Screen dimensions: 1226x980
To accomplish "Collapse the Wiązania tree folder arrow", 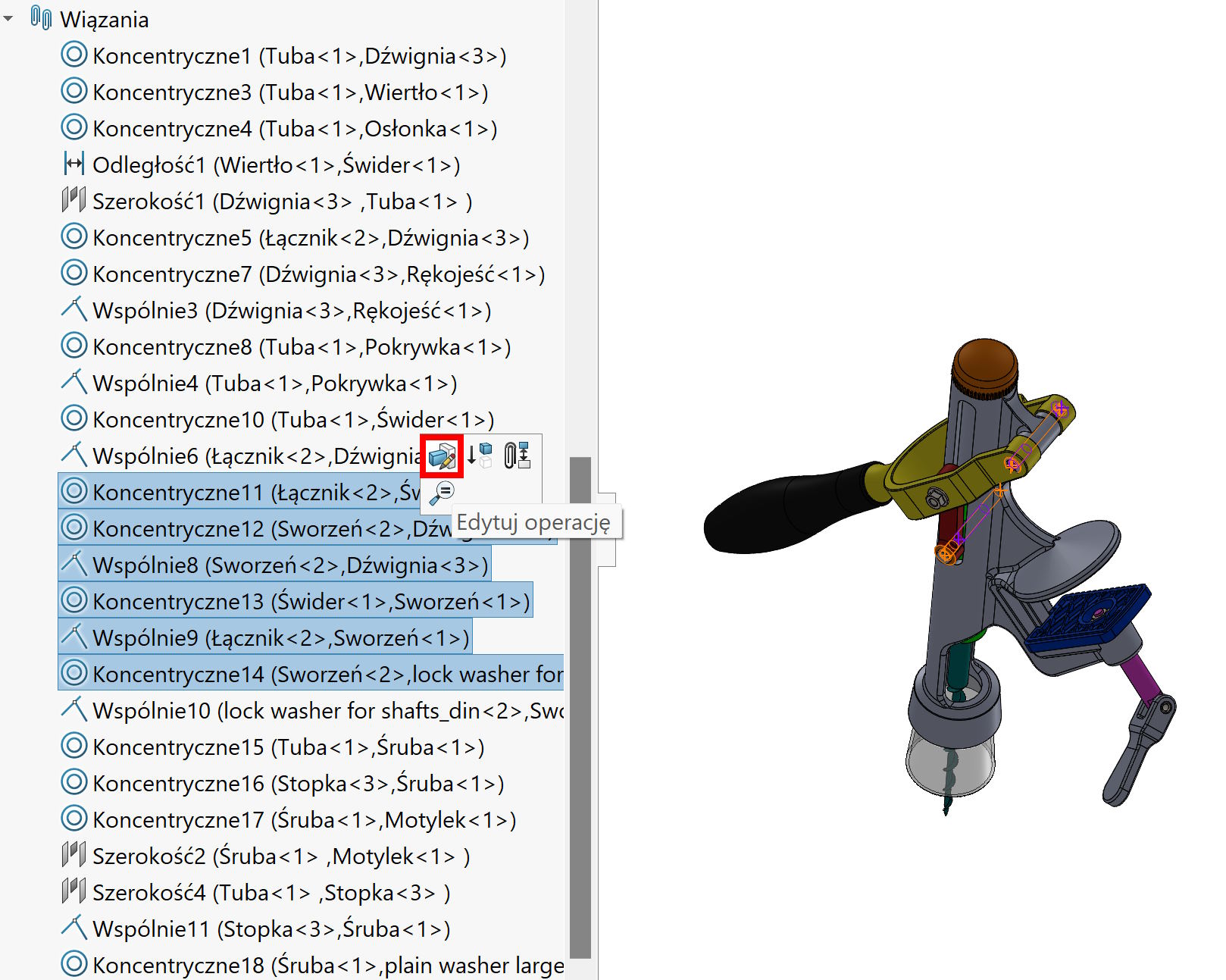I will tap(9, 19).
